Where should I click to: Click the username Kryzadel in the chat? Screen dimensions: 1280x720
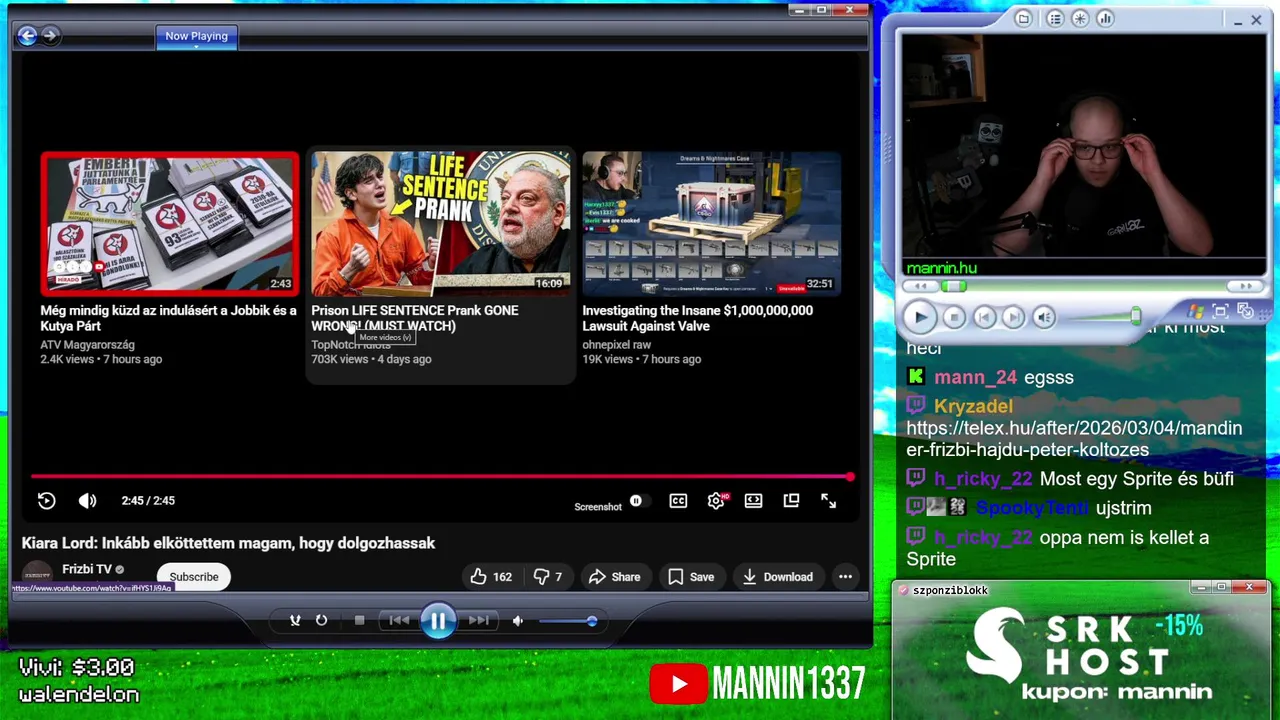pos(973,406)
